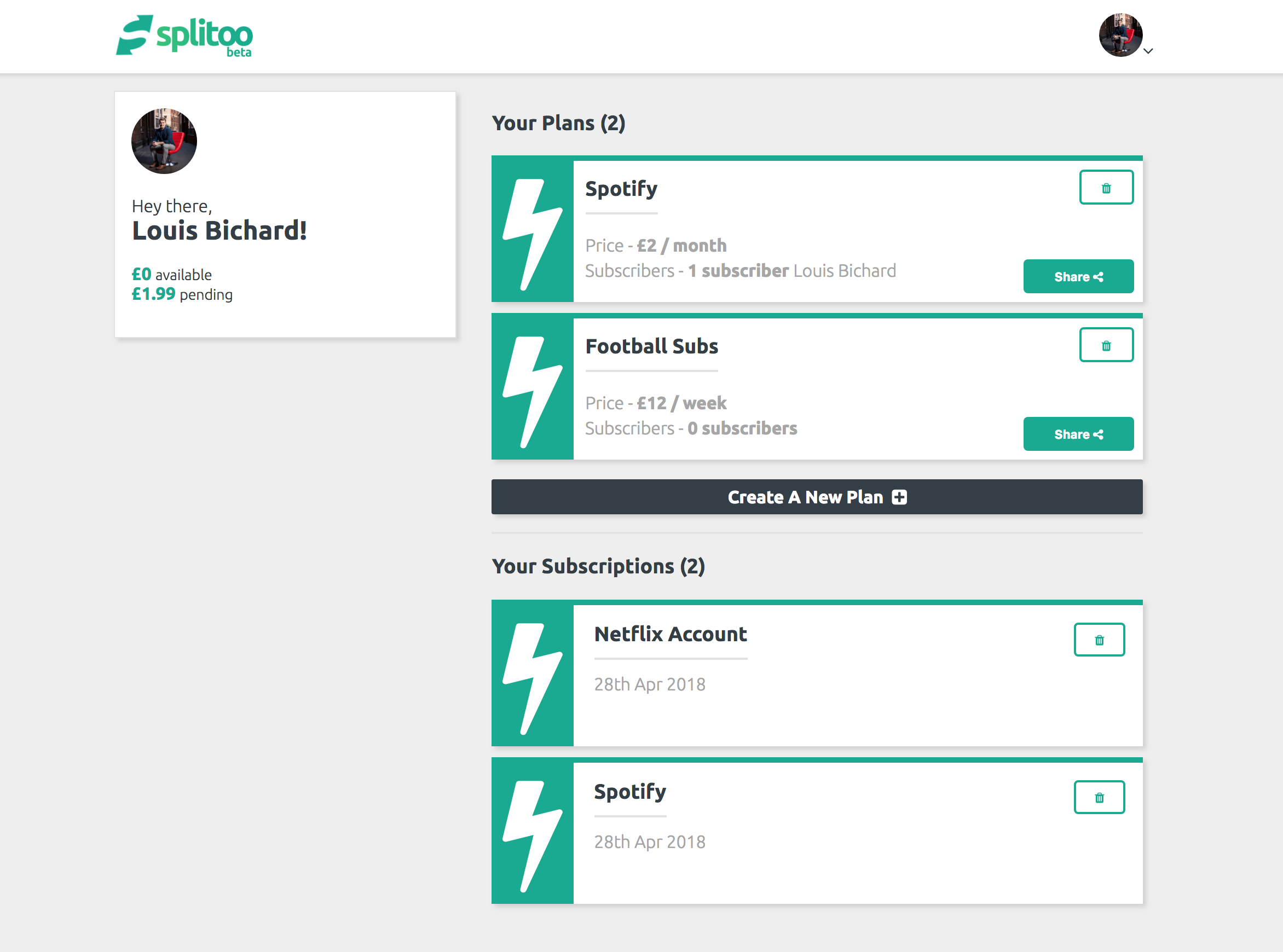Share the Football Subs plan
This screenshot has height=952, width=1283.
point(1078,433)
